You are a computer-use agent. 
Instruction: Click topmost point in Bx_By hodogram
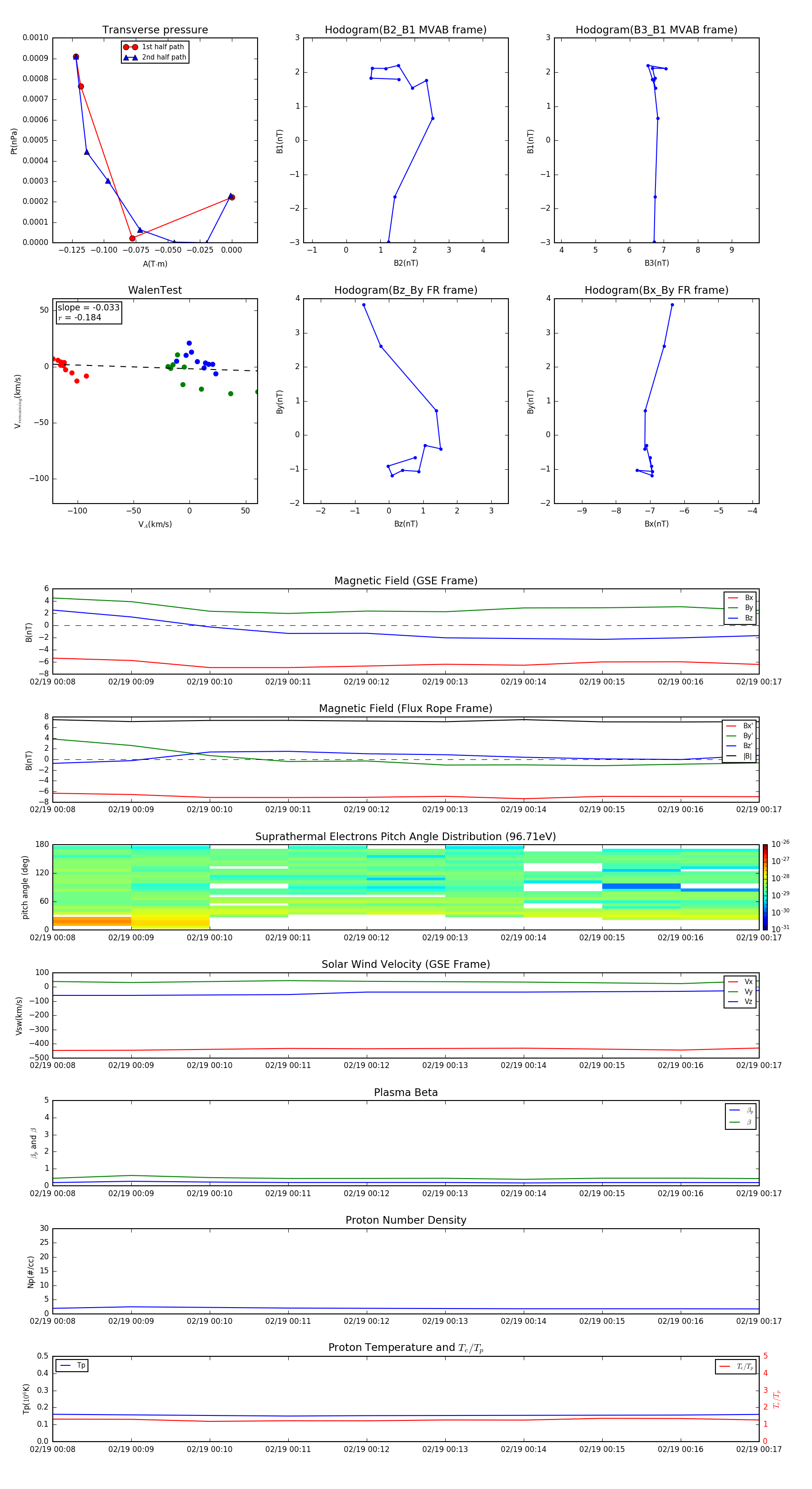pos(672,305)
